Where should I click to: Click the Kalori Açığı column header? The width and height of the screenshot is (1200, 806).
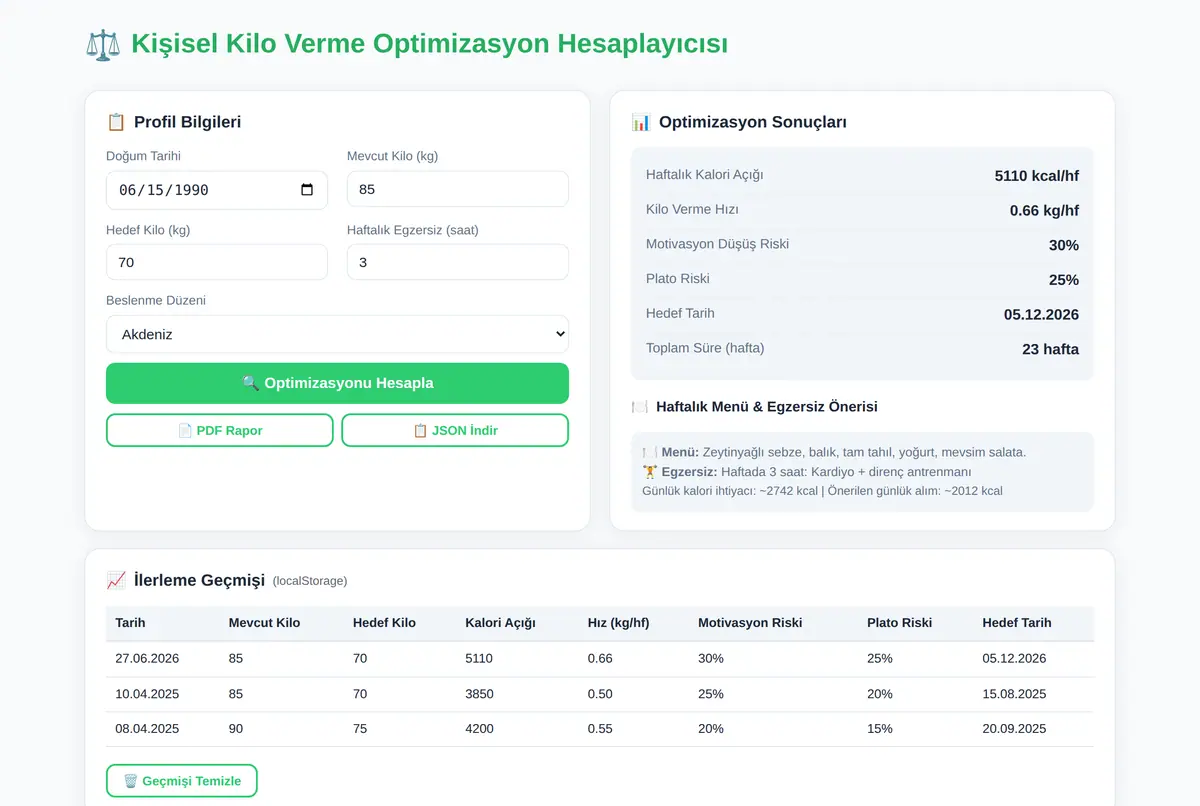tap(500, 622)
